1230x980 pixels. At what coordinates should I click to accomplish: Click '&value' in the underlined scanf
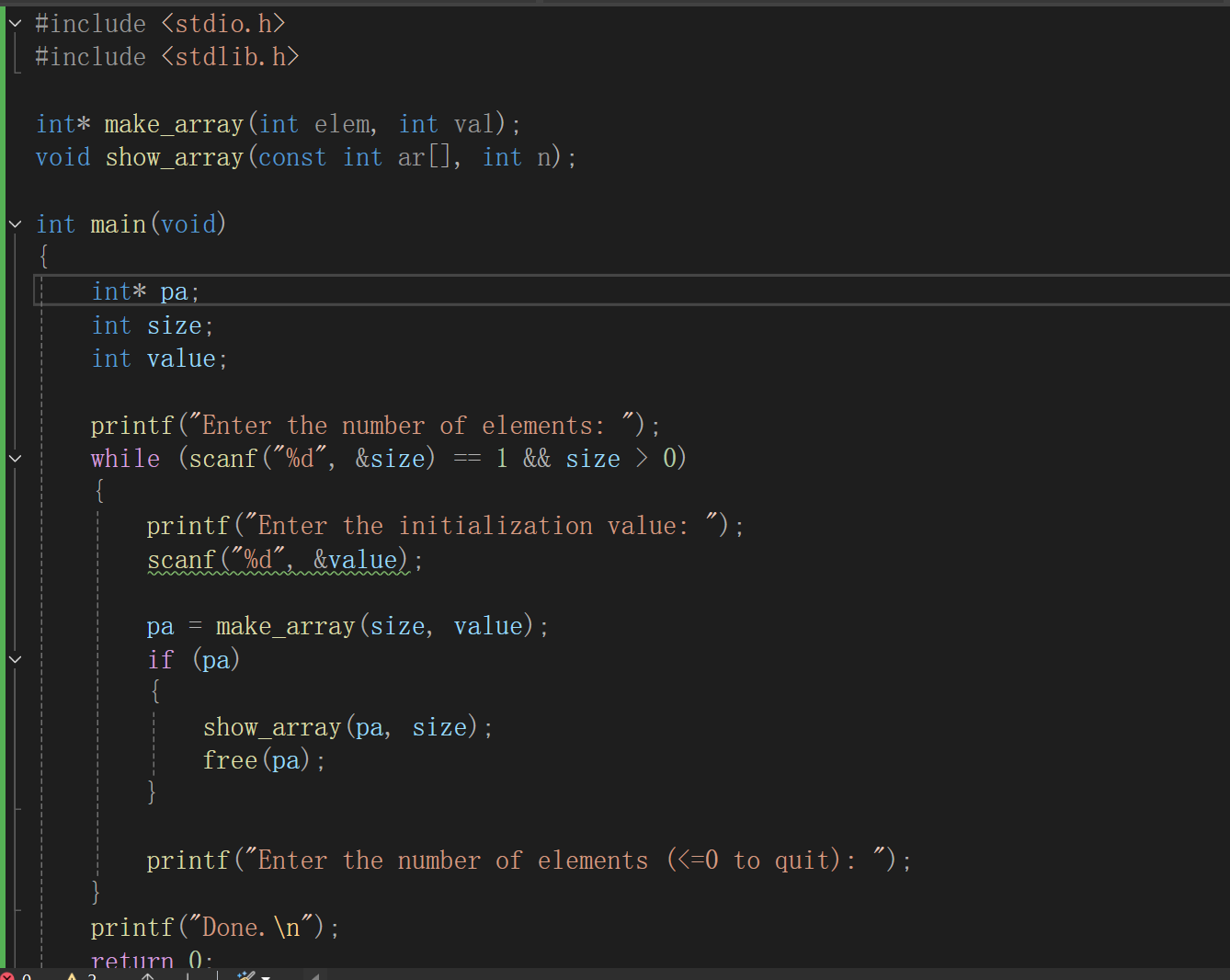(355, 560)
